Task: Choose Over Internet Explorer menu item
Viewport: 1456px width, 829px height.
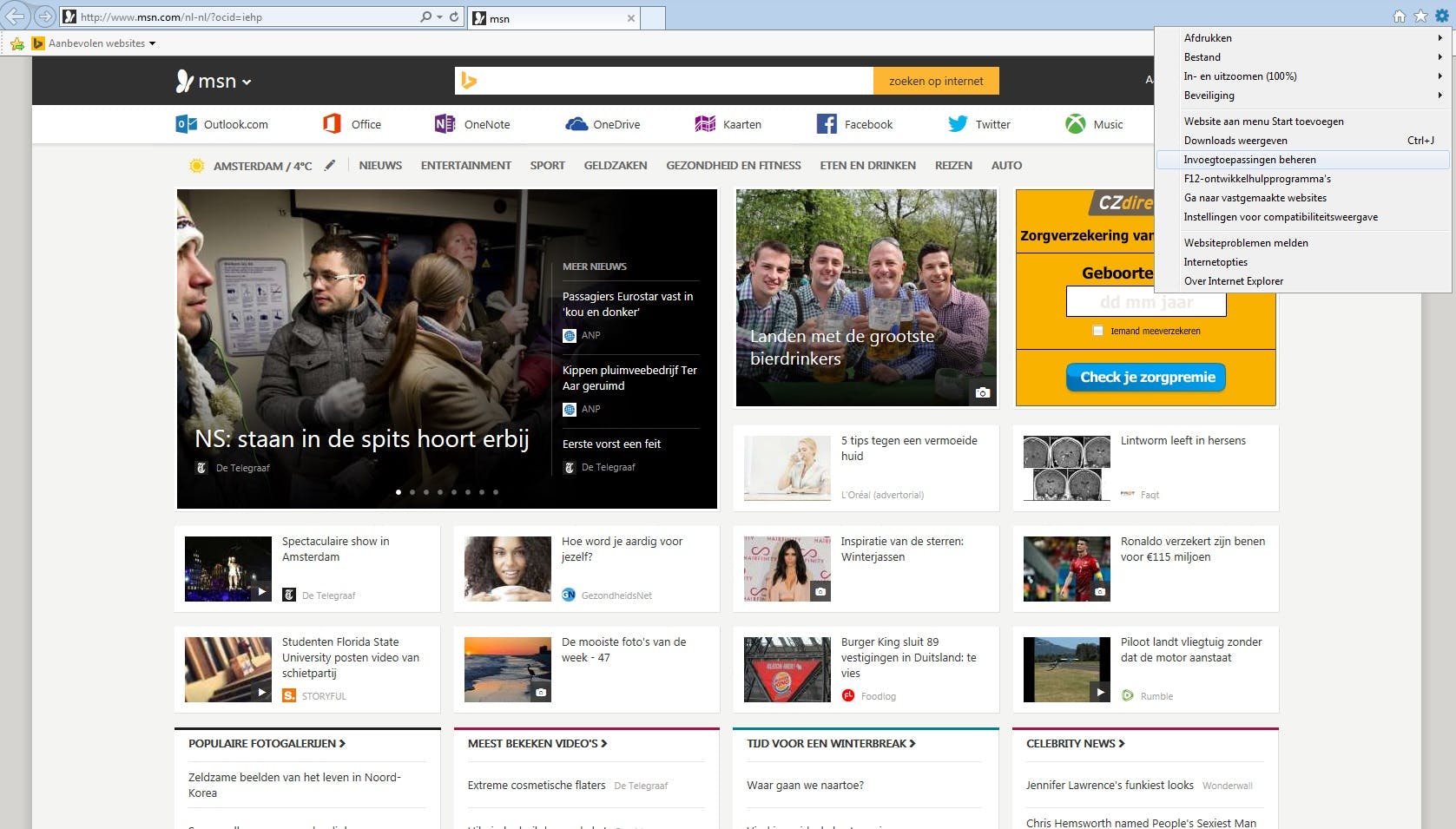Action: coord(1303,281)
